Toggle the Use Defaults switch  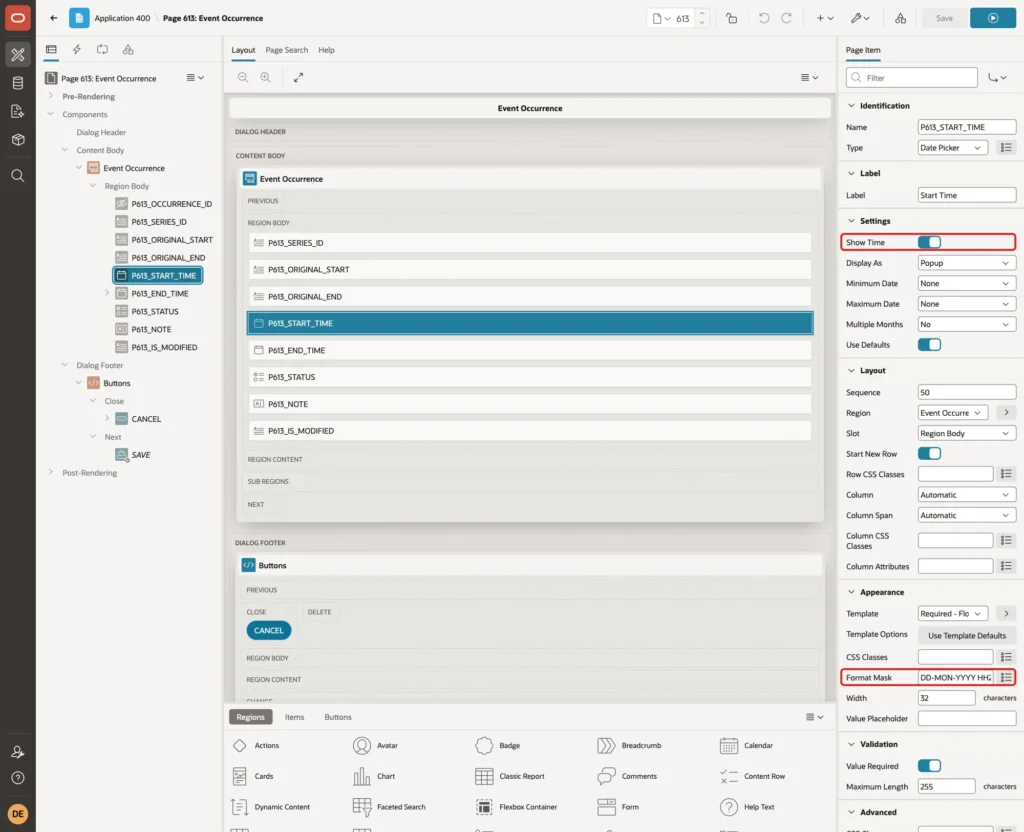pyautogui.click(x=929, y=345)
